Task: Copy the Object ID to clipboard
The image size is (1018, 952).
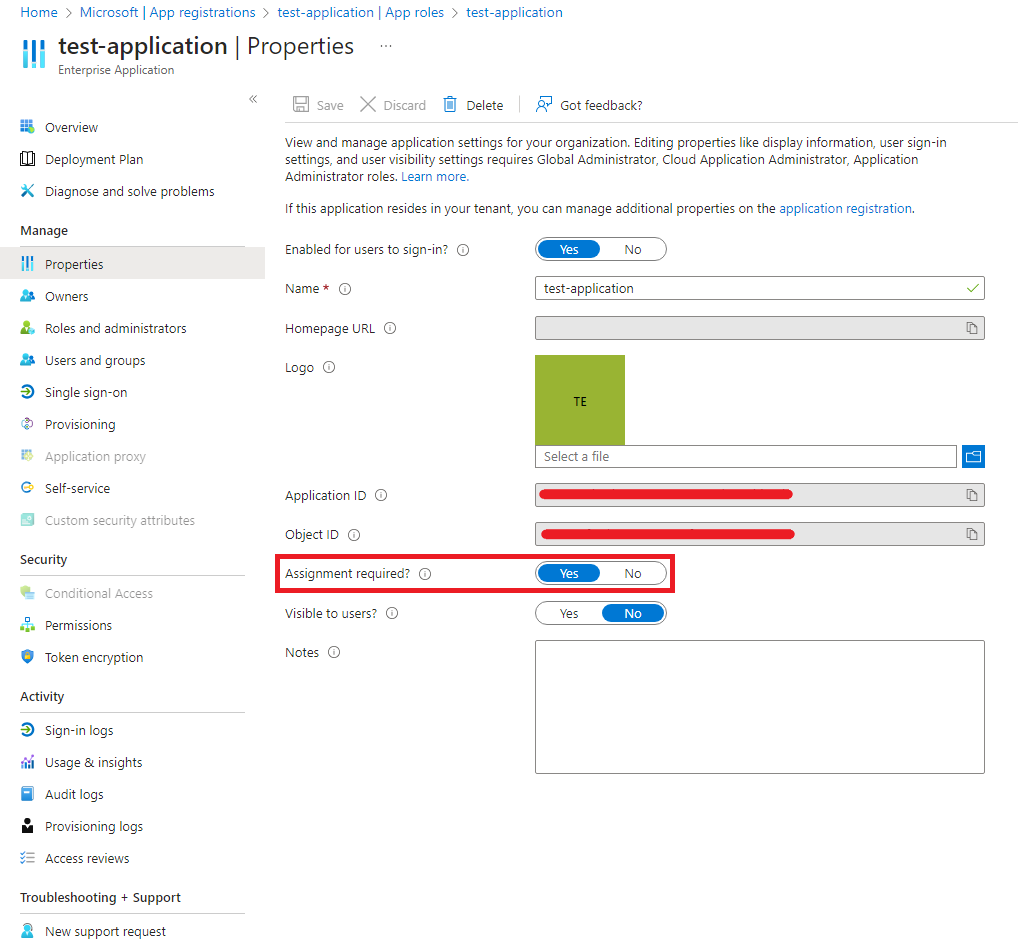Action: click(971, 534)
